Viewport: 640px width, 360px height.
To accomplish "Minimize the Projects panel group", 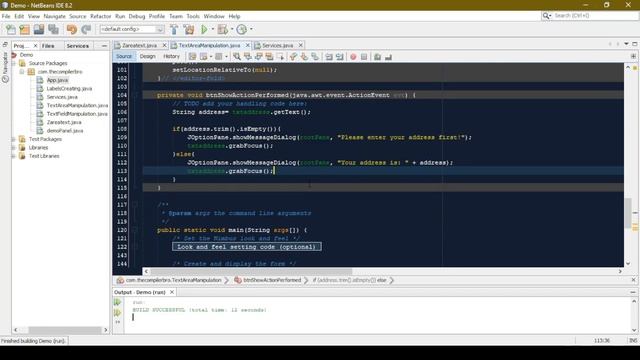I will coord(104,46).
